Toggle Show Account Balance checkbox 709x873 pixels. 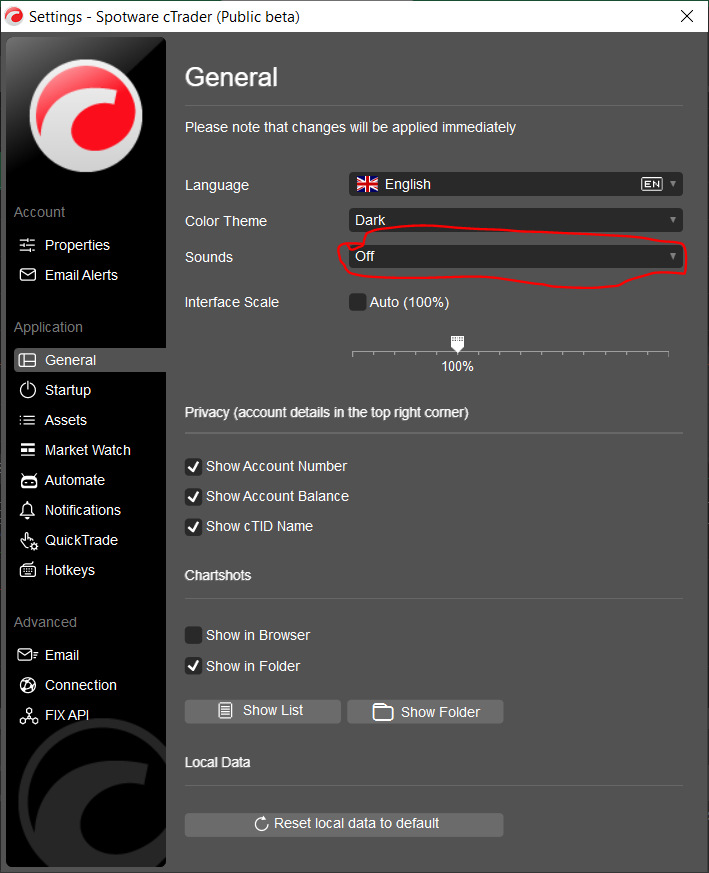point(193,497)
